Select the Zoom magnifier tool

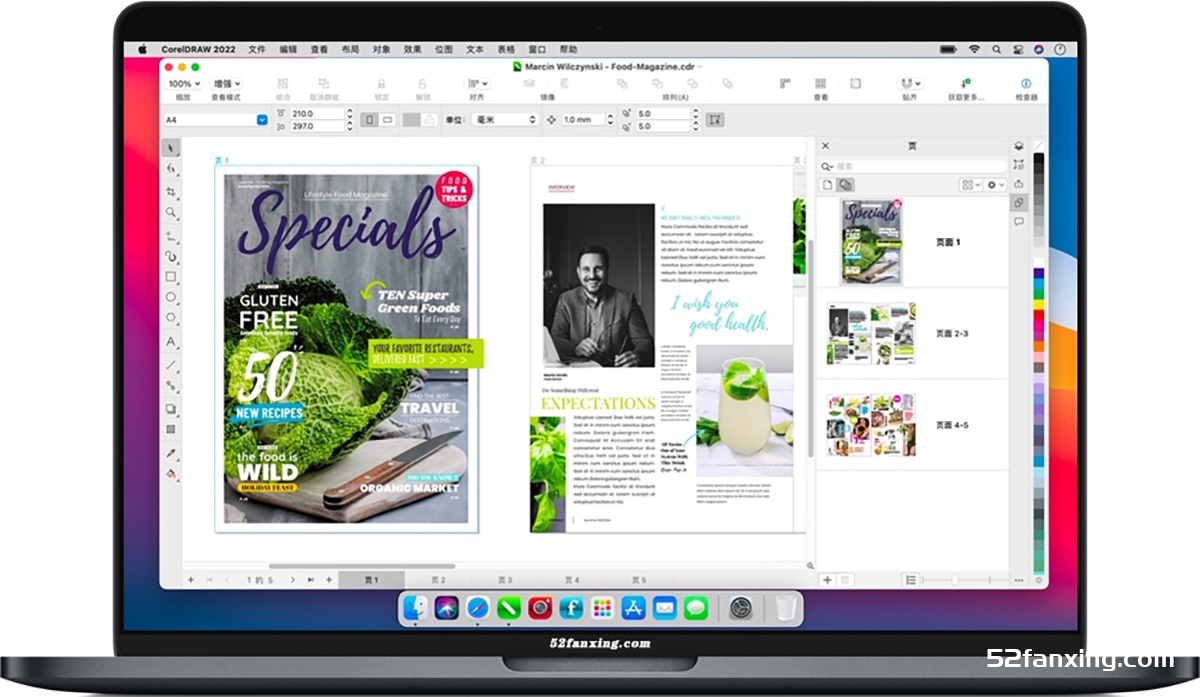click(171, 213)
